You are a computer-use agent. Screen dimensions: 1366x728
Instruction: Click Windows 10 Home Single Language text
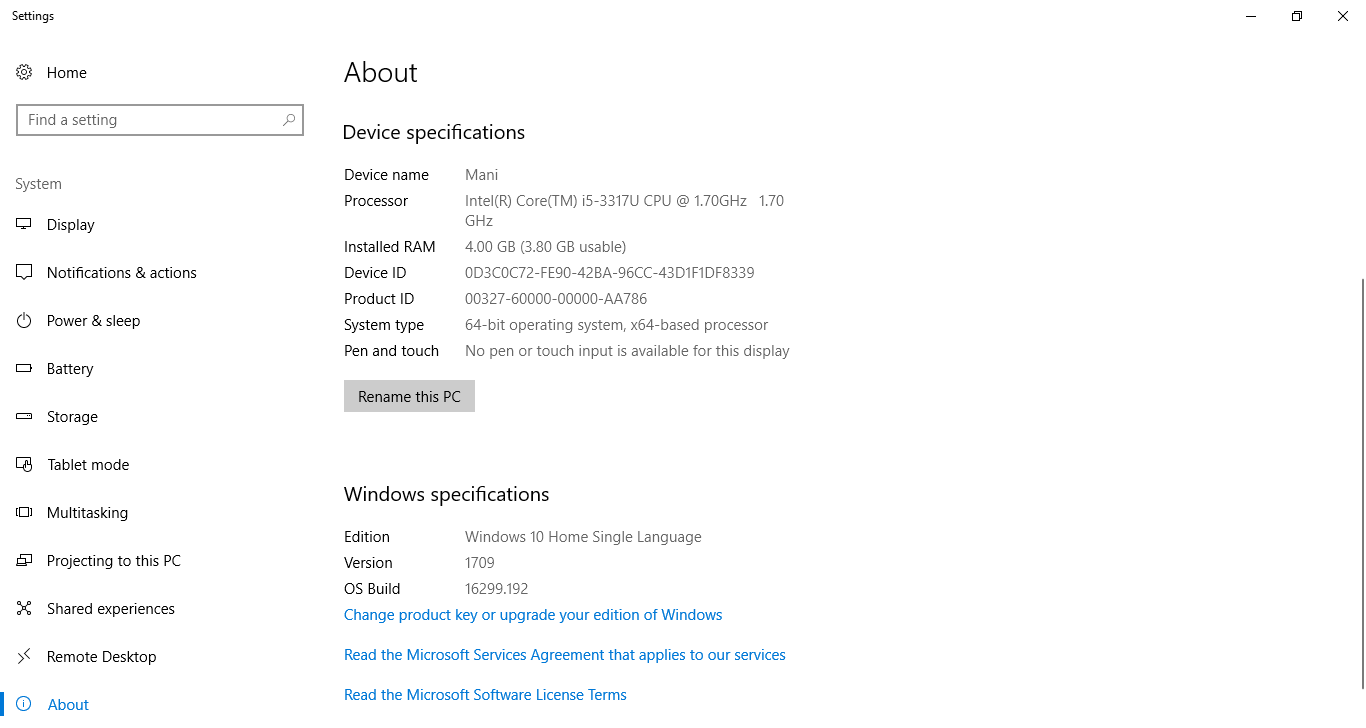pyautogui.click(x=583, y=537)
